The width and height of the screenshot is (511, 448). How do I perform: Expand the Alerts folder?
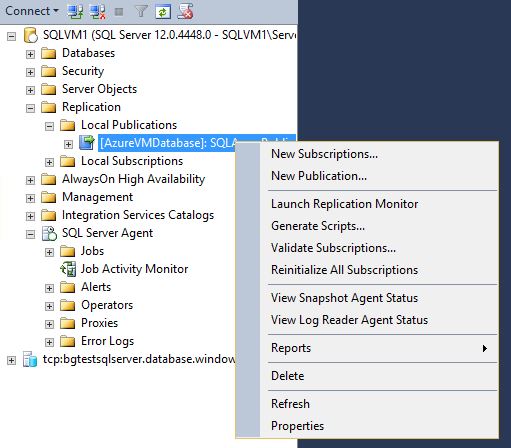pos(49,288)
